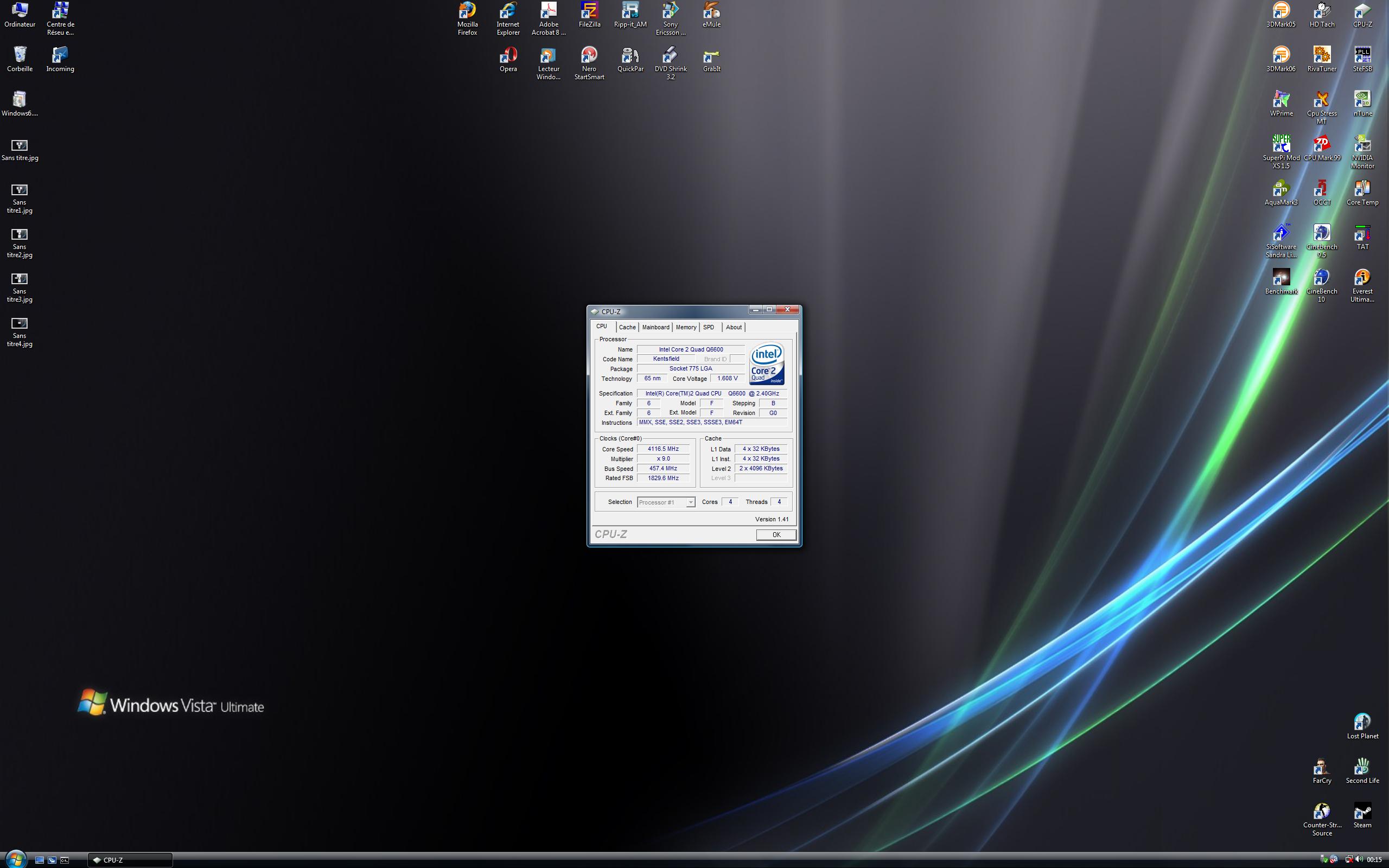The image size is (1389, 868).
Task: Open the Windows Start orb
Action: (x=15, y=859)
